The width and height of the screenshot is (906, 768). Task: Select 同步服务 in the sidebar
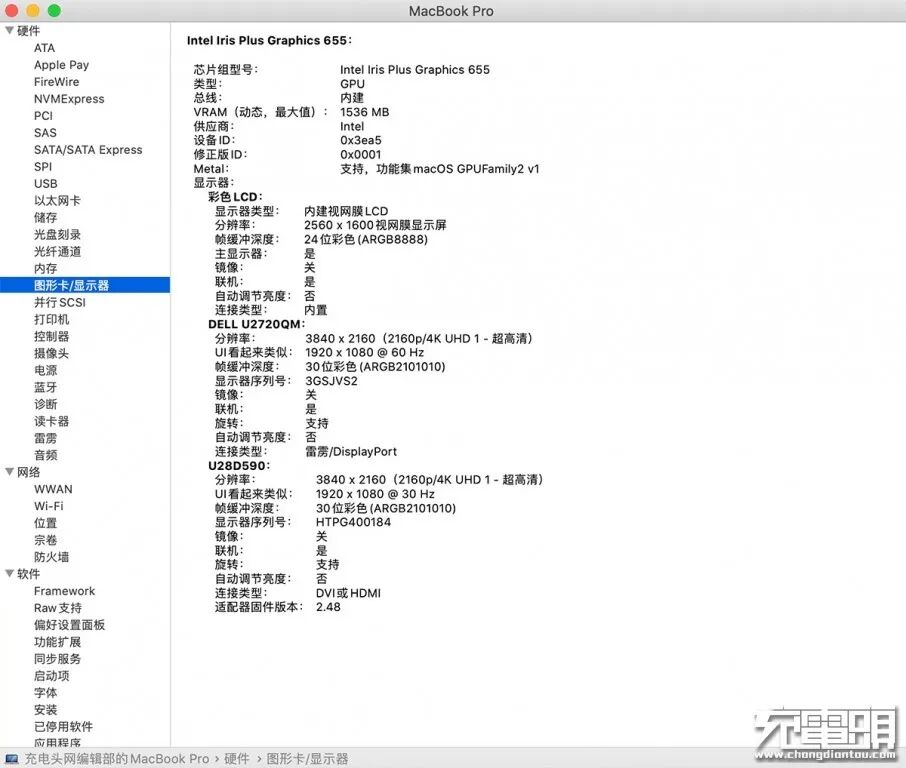click(x=57, y=658)
